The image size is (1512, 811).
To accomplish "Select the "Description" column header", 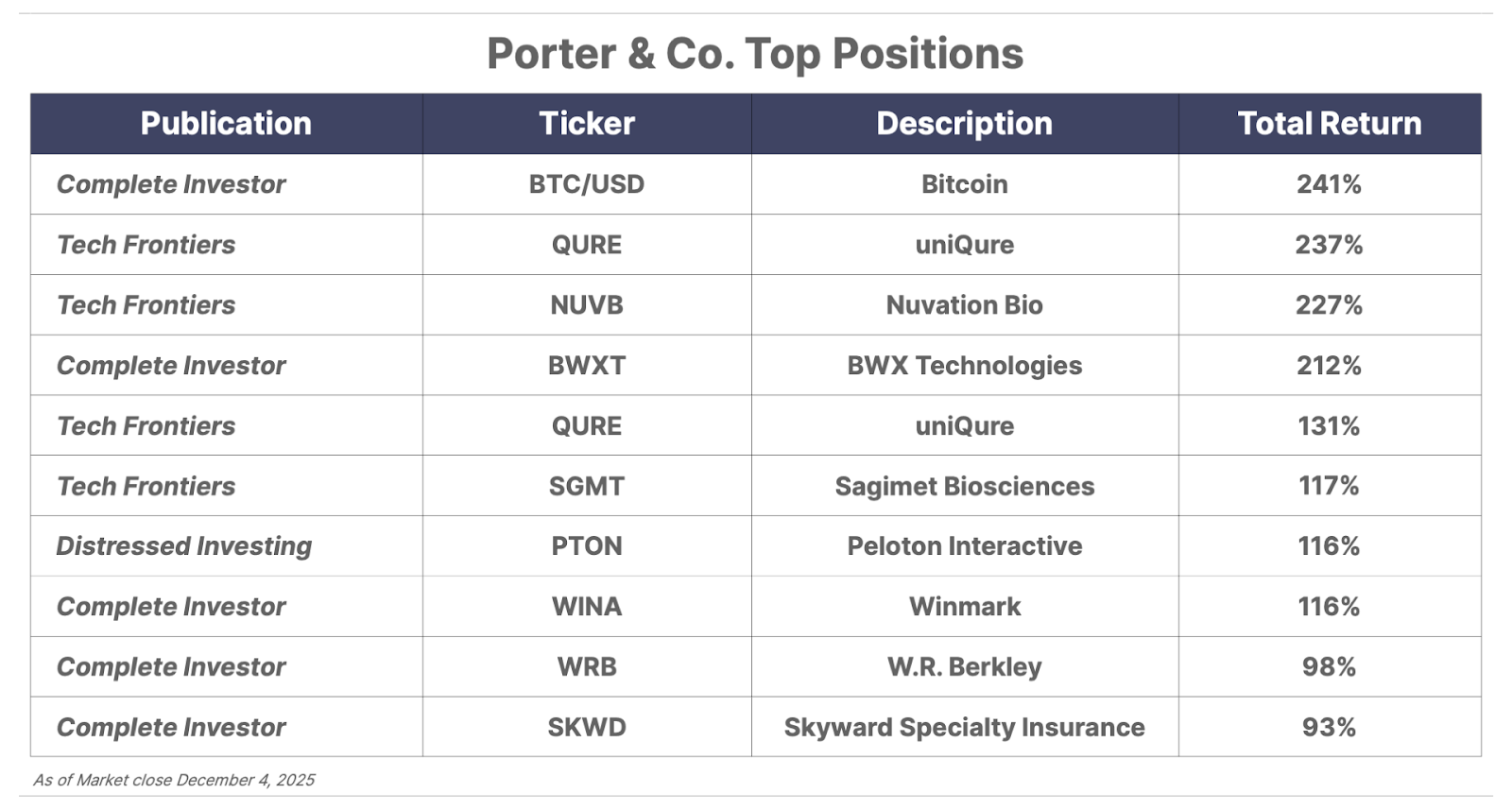I will pyautogui.click(x=964, y=124).
